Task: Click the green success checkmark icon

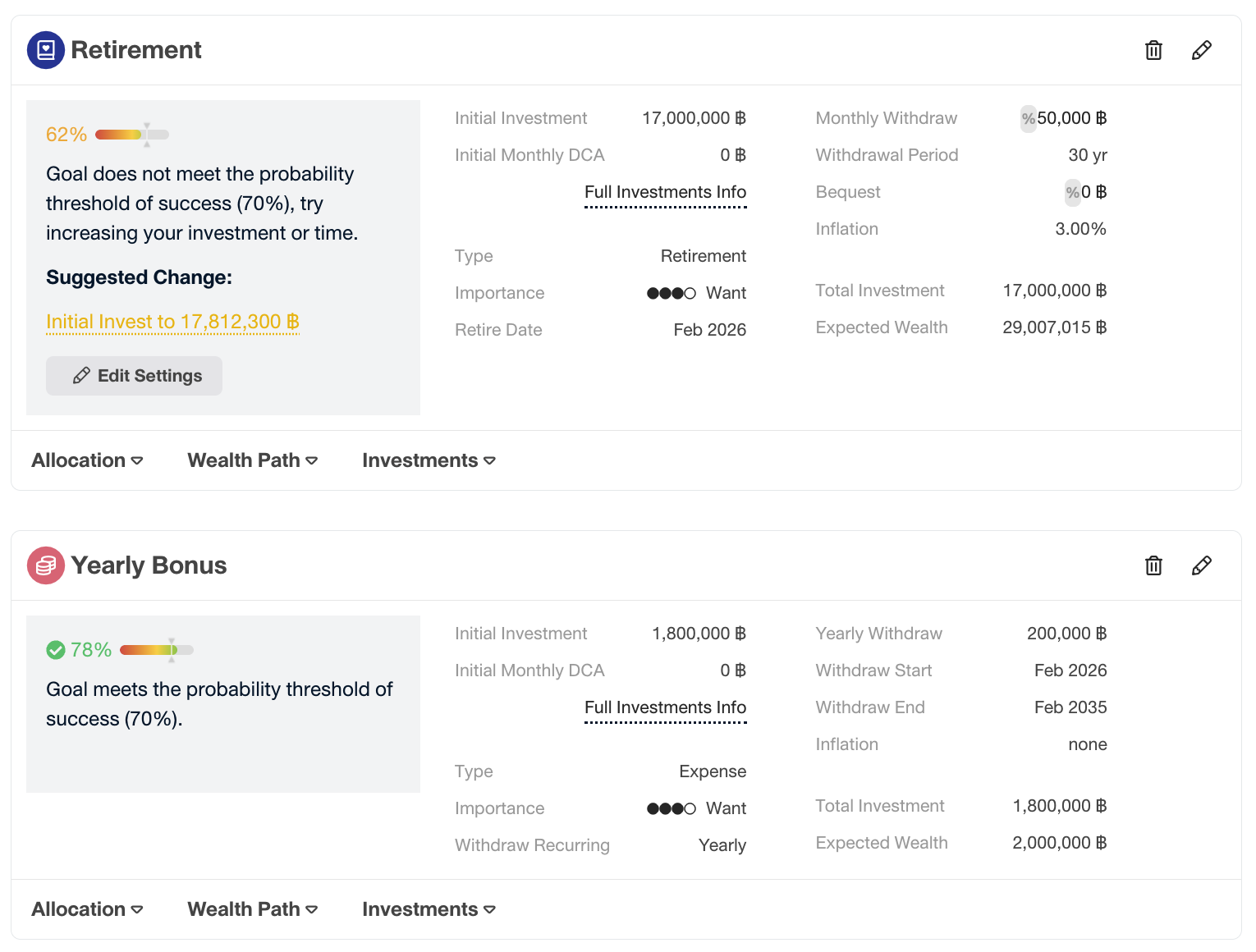Action: coord(56,650)
